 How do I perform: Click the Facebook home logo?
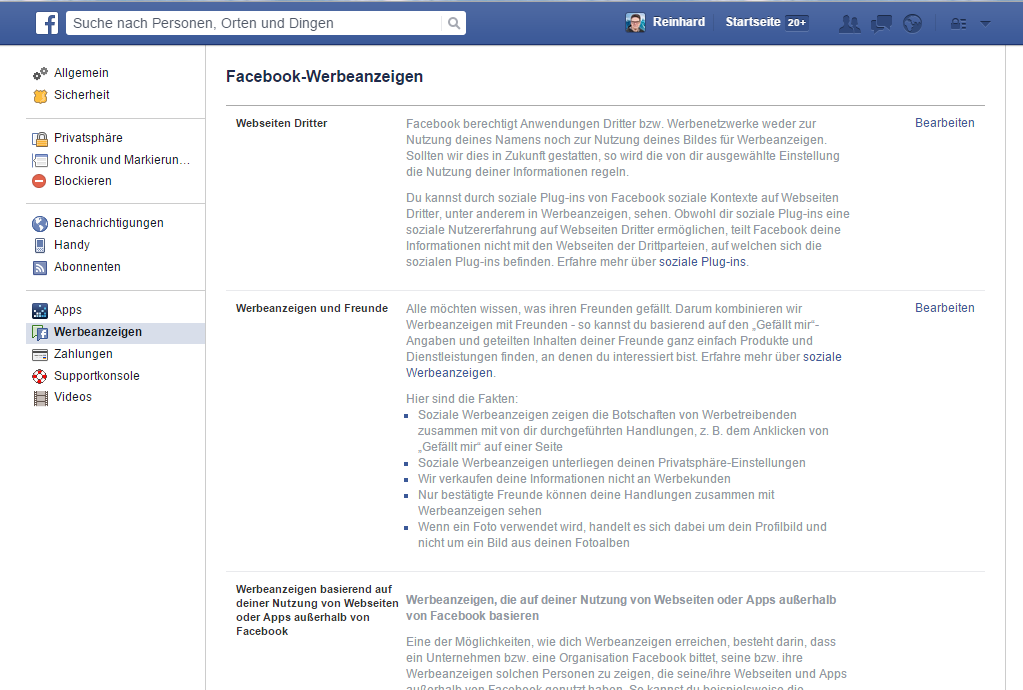click(47, 21)
